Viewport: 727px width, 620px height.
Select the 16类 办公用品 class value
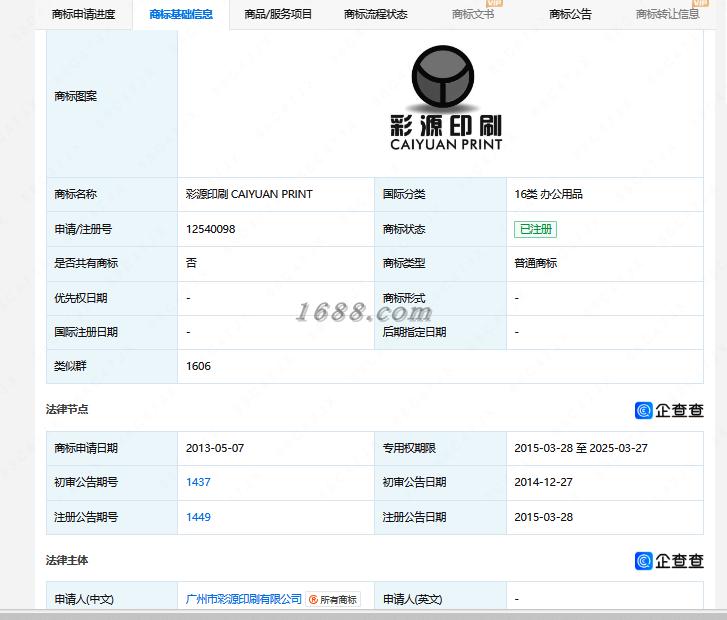(x=548, y=194)
